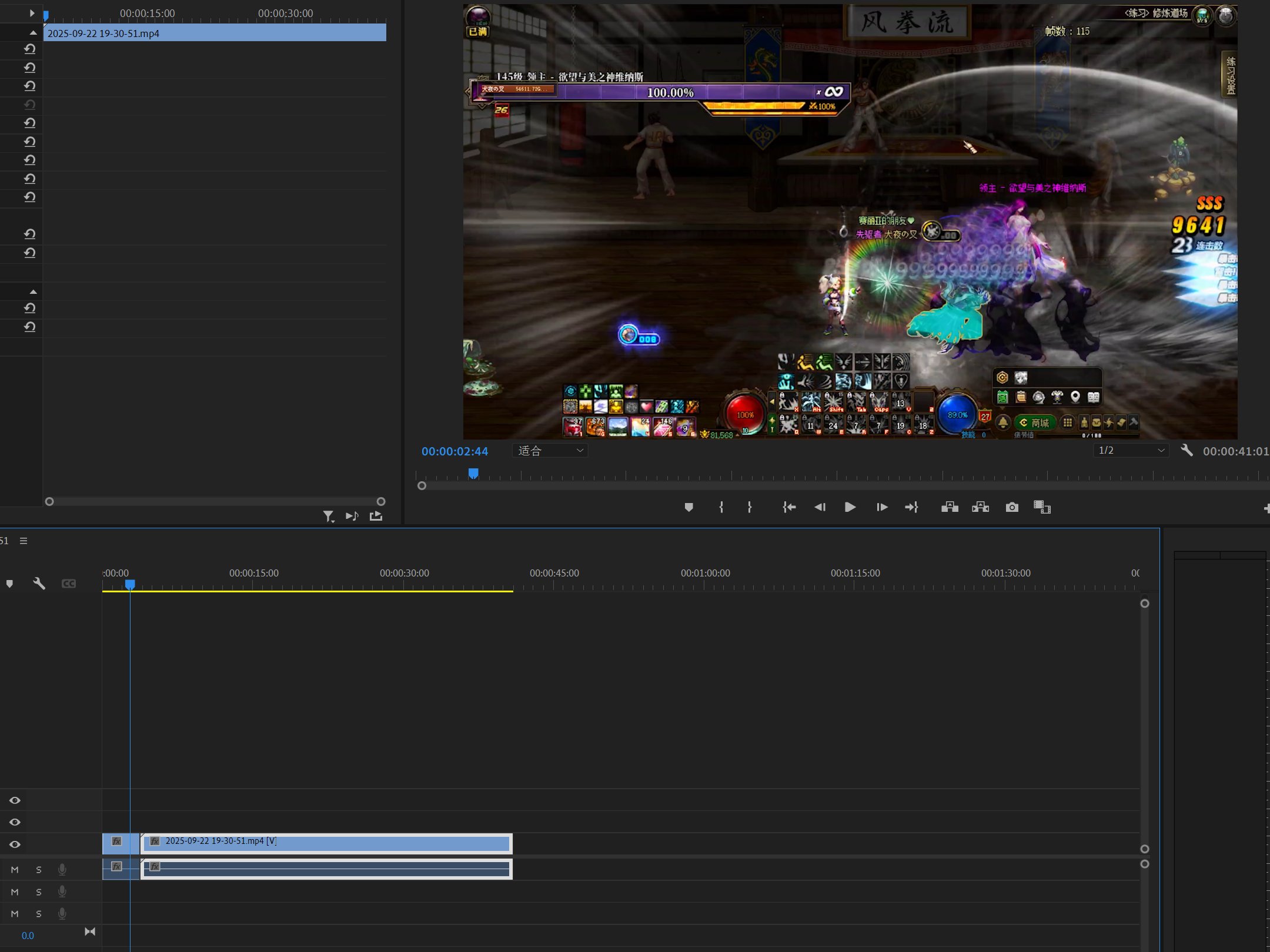Enable voice-over mic on the clip's audio track
Viewport: 1270px width, 952px height.
(x=62, y=870)
